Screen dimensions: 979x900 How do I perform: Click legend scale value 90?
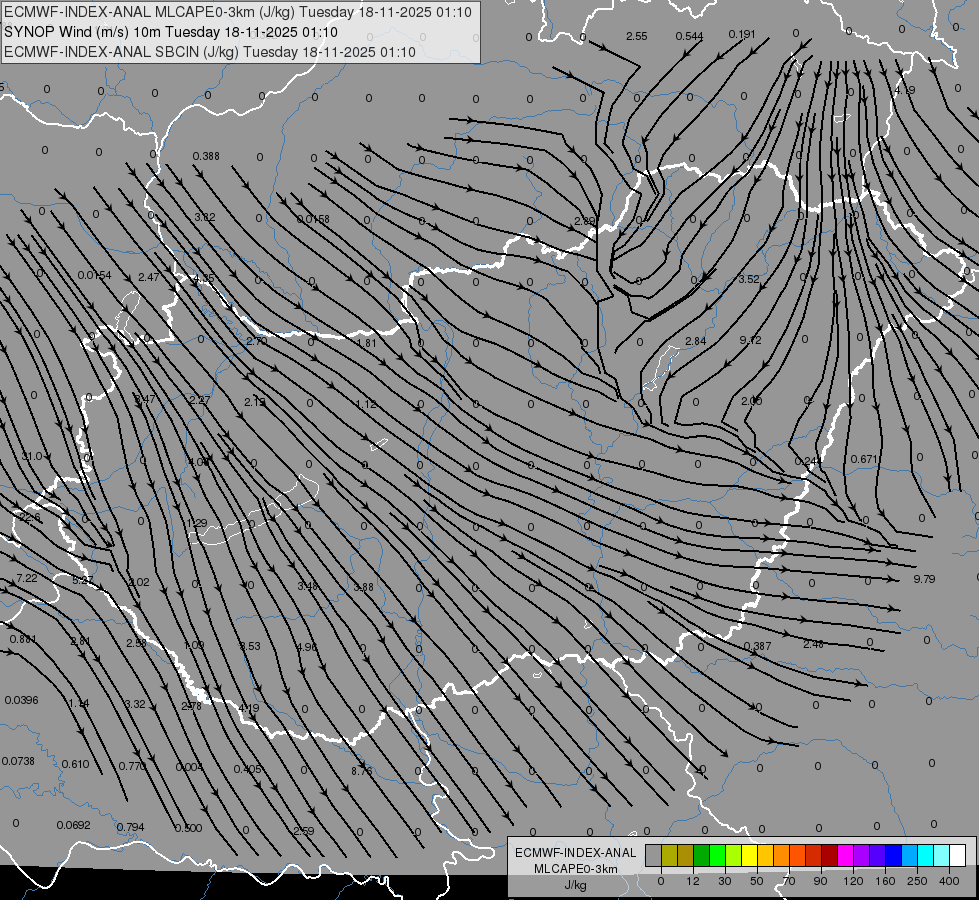click(820, 881)
